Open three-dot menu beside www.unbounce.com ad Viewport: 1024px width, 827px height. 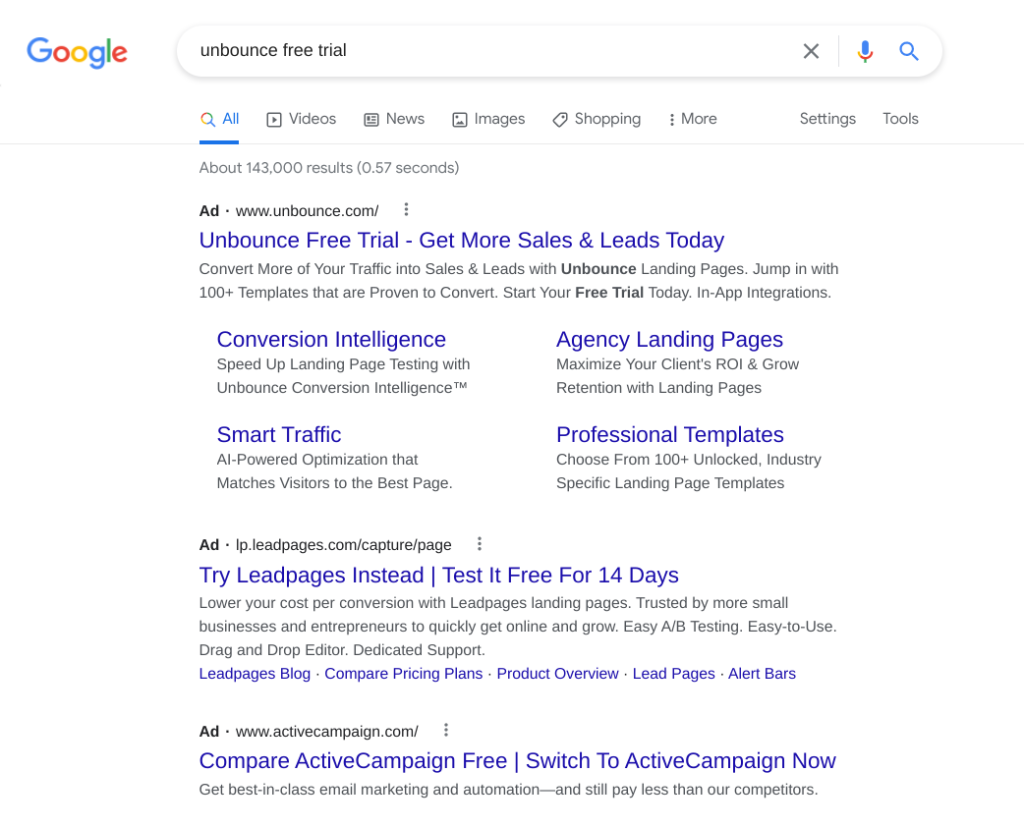pyautogui.click(x=406, y=210)
